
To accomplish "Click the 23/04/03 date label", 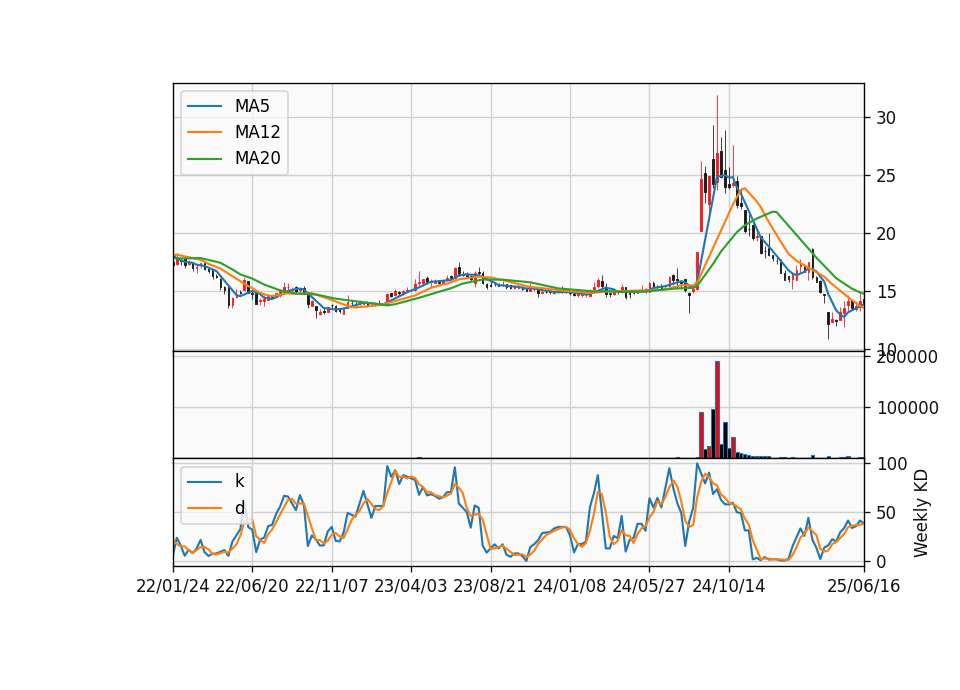I will [411, 586].
